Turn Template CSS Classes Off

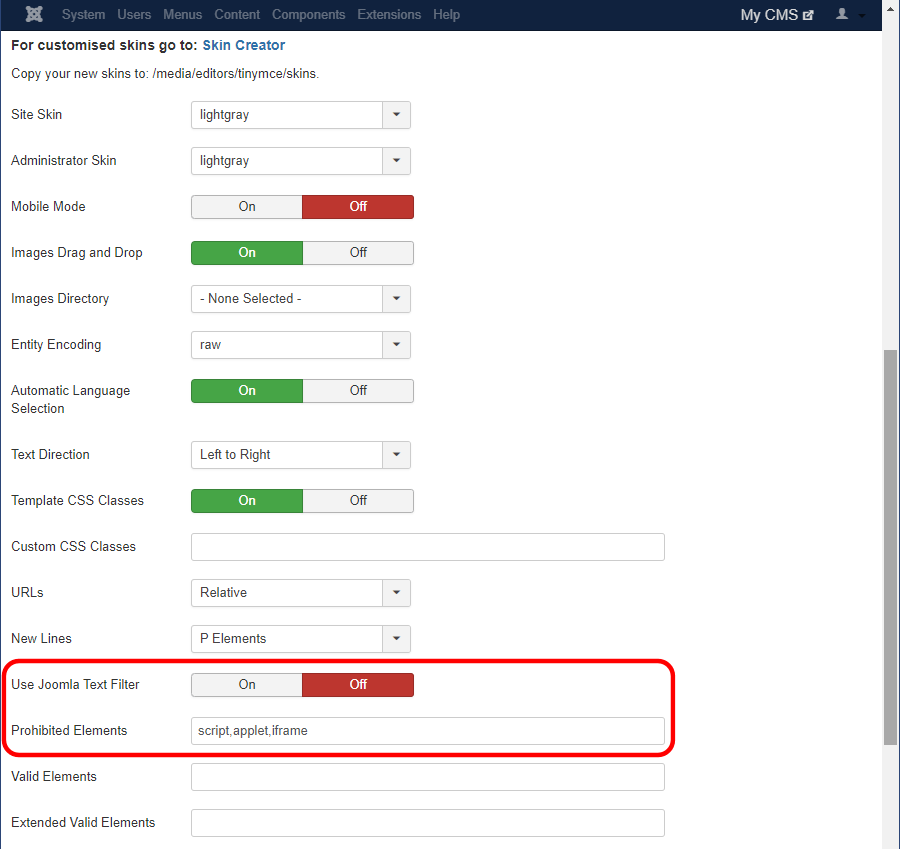(358, 501)
